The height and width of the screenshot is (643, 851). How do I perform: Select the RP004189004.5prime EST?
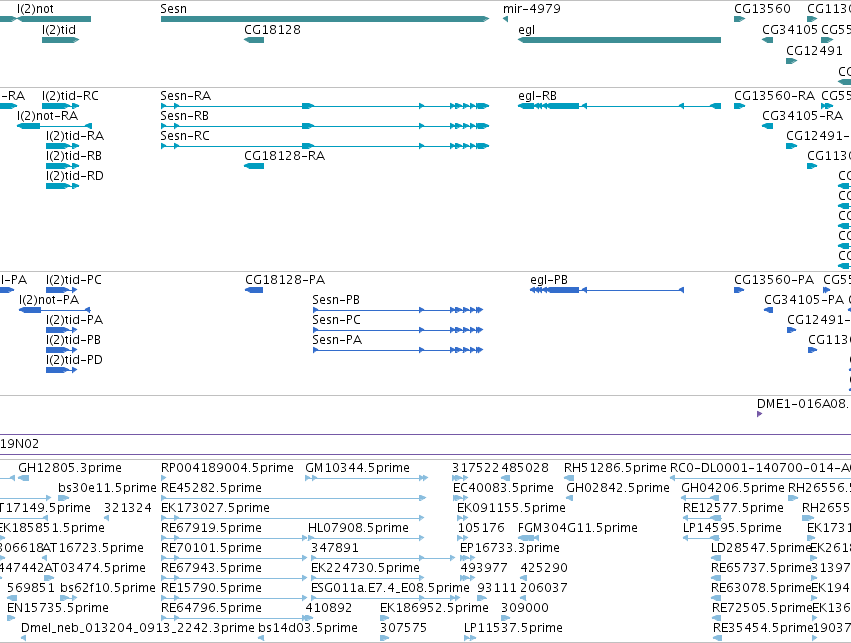click(165, 478)
